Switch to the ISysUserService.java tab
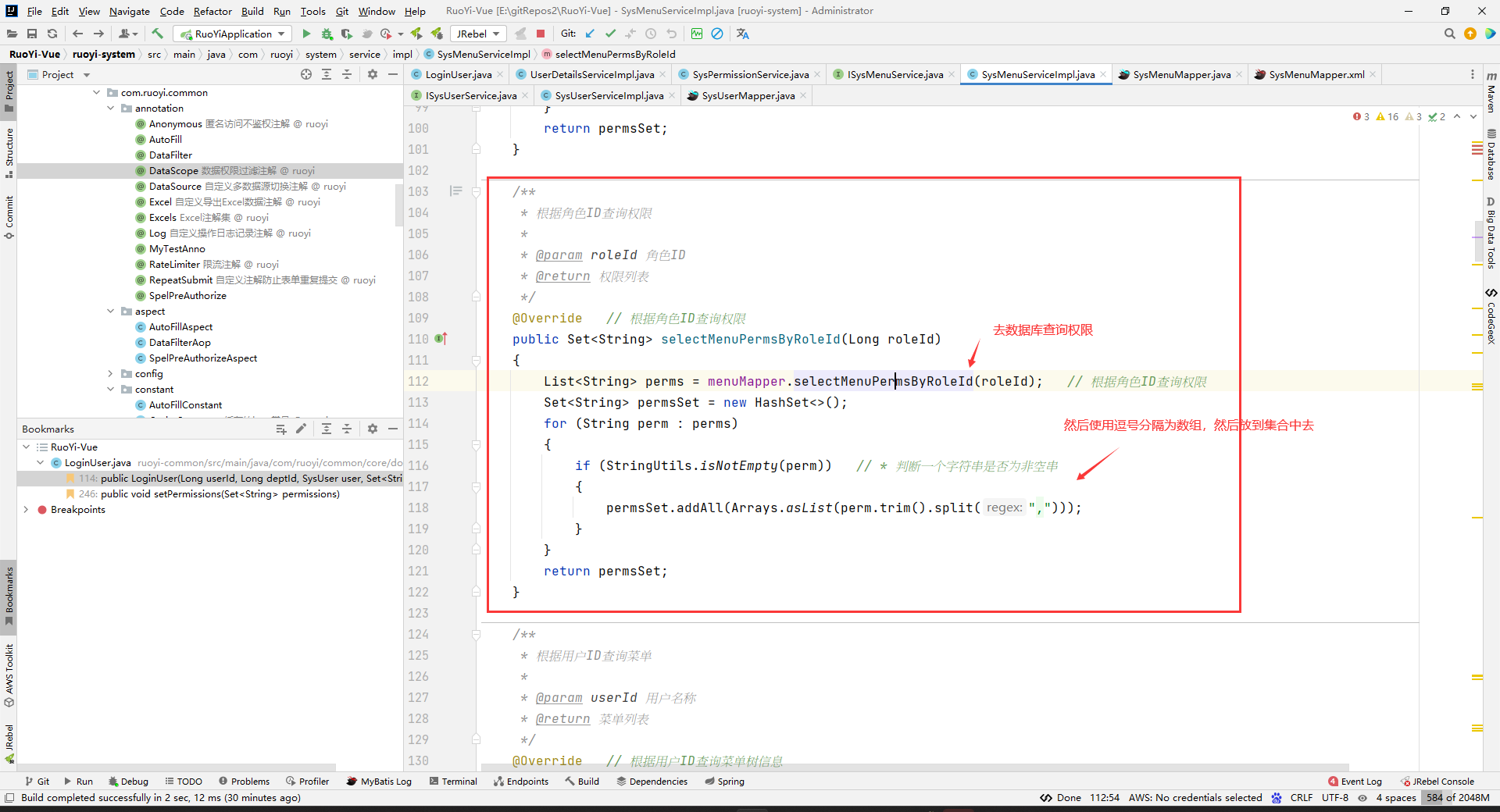The height and width of the screenshot is (812, 1500). click(470, 95)
